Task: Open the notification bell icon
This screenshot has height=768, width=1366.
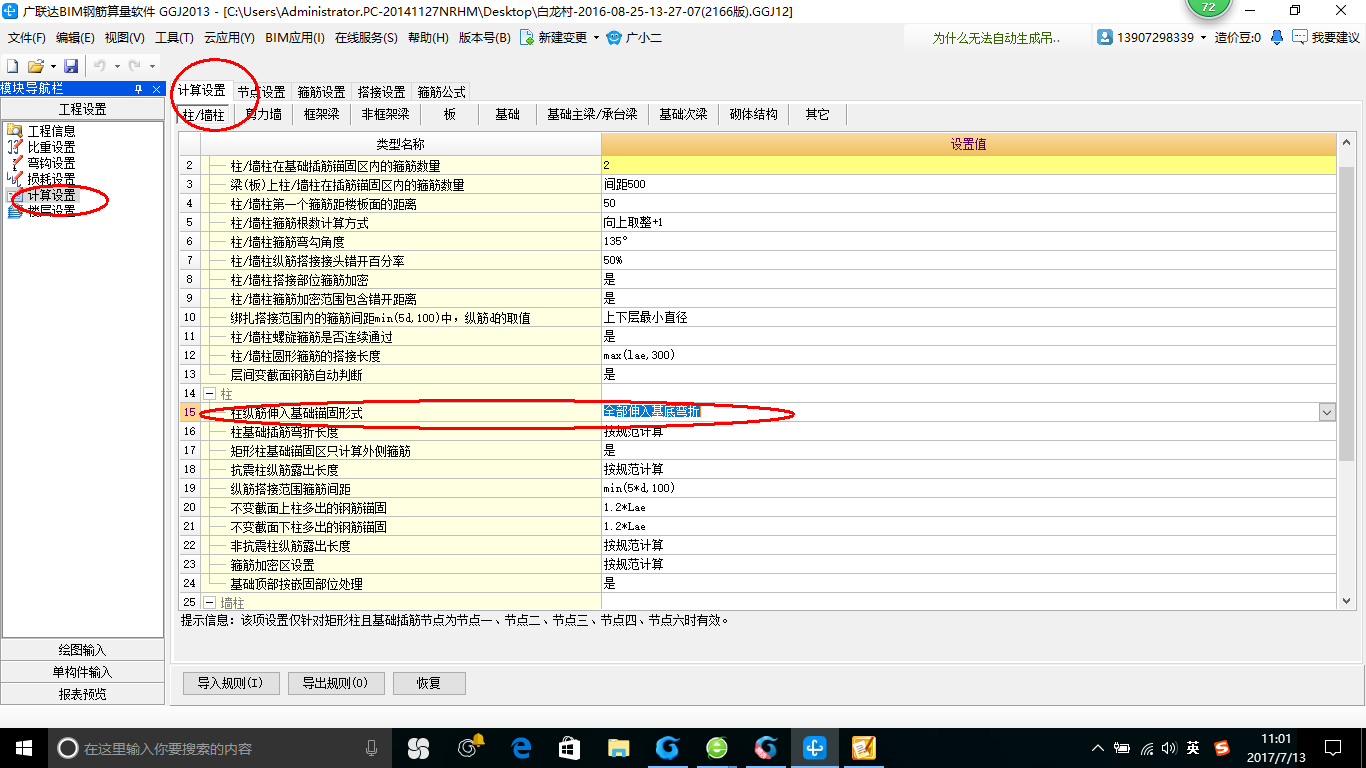Action: tap(1277, 37)
